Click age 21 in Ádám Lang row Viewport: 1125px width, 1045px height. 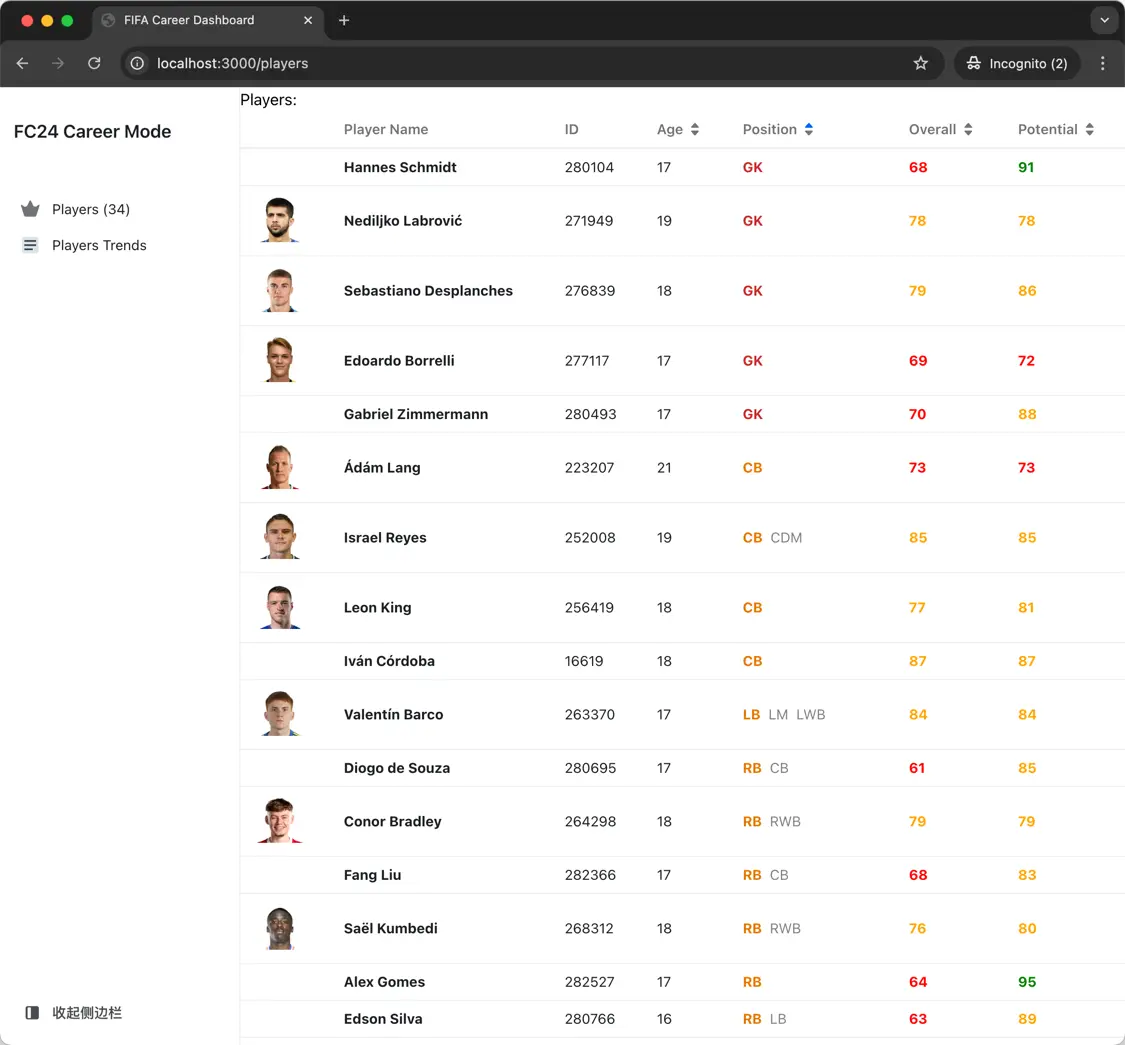(x=664, y=467)
